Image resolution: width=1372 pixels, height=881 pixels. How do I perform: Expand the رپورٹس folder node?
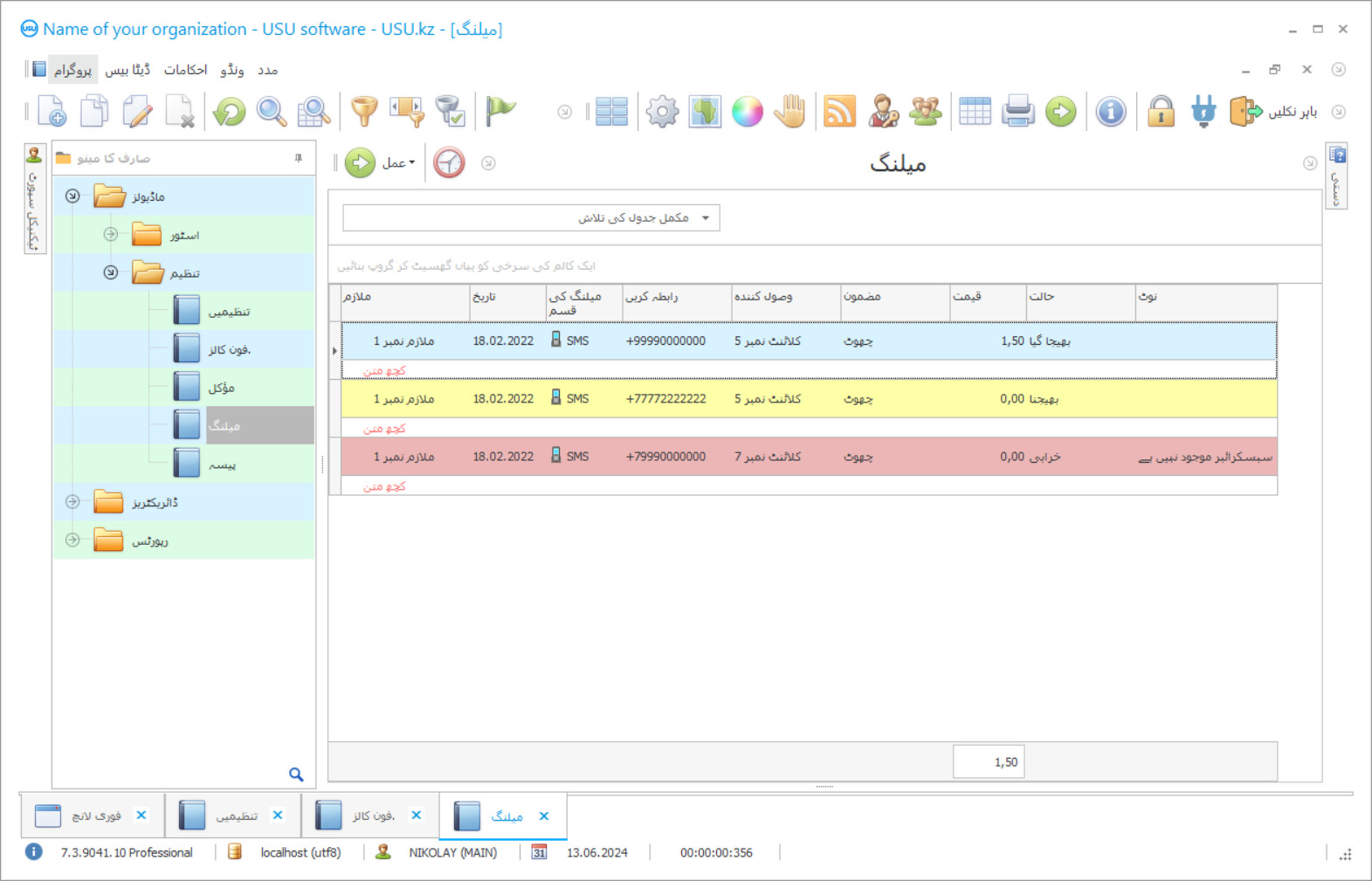pos(72,540)
